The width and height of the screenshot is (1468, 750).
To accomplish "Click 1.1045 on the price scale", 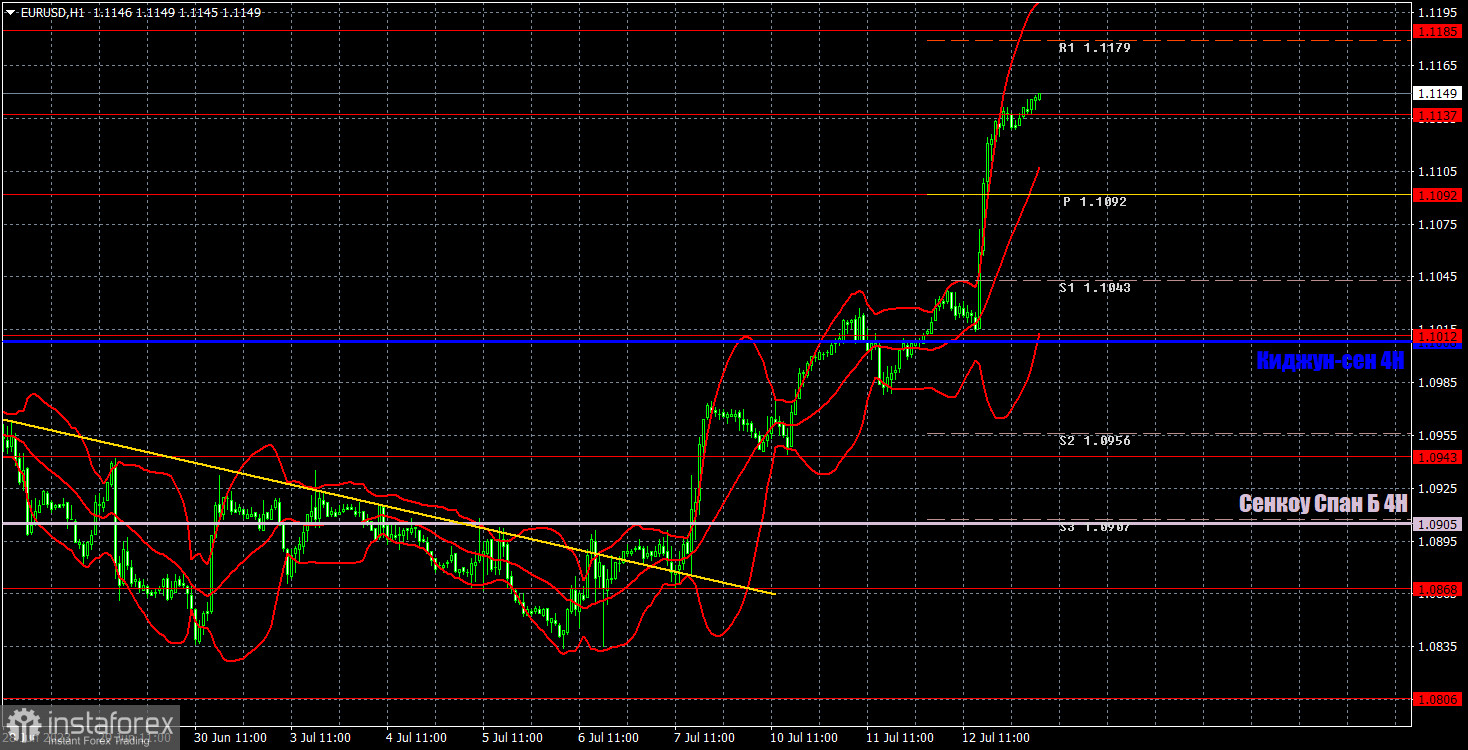I will click(1438, 277).
